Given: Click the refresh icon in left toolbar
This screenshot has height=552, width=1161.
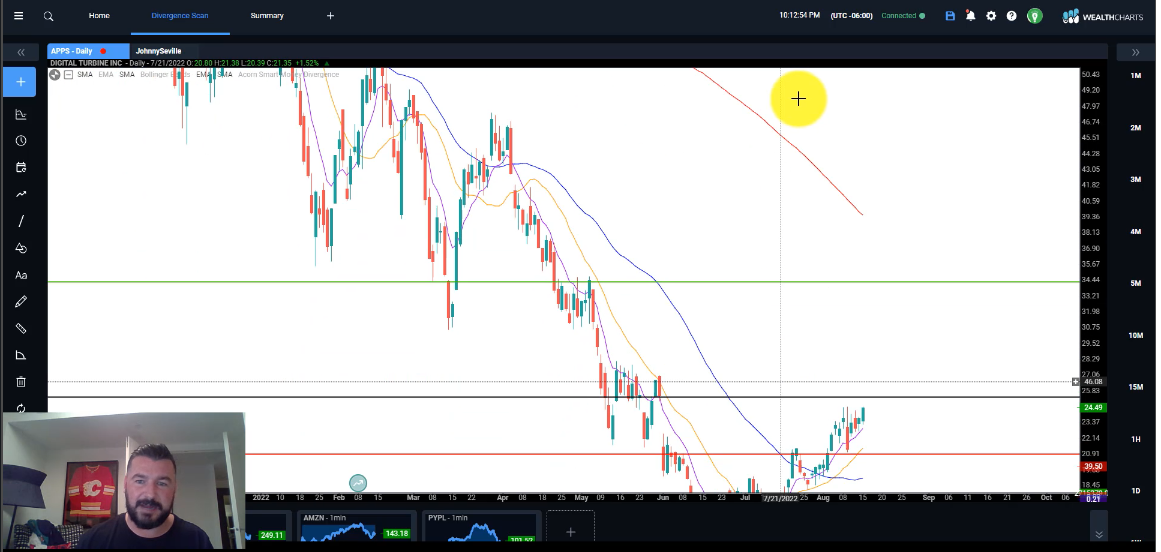Looking at the screenshot, I should (x=21, y=408).
